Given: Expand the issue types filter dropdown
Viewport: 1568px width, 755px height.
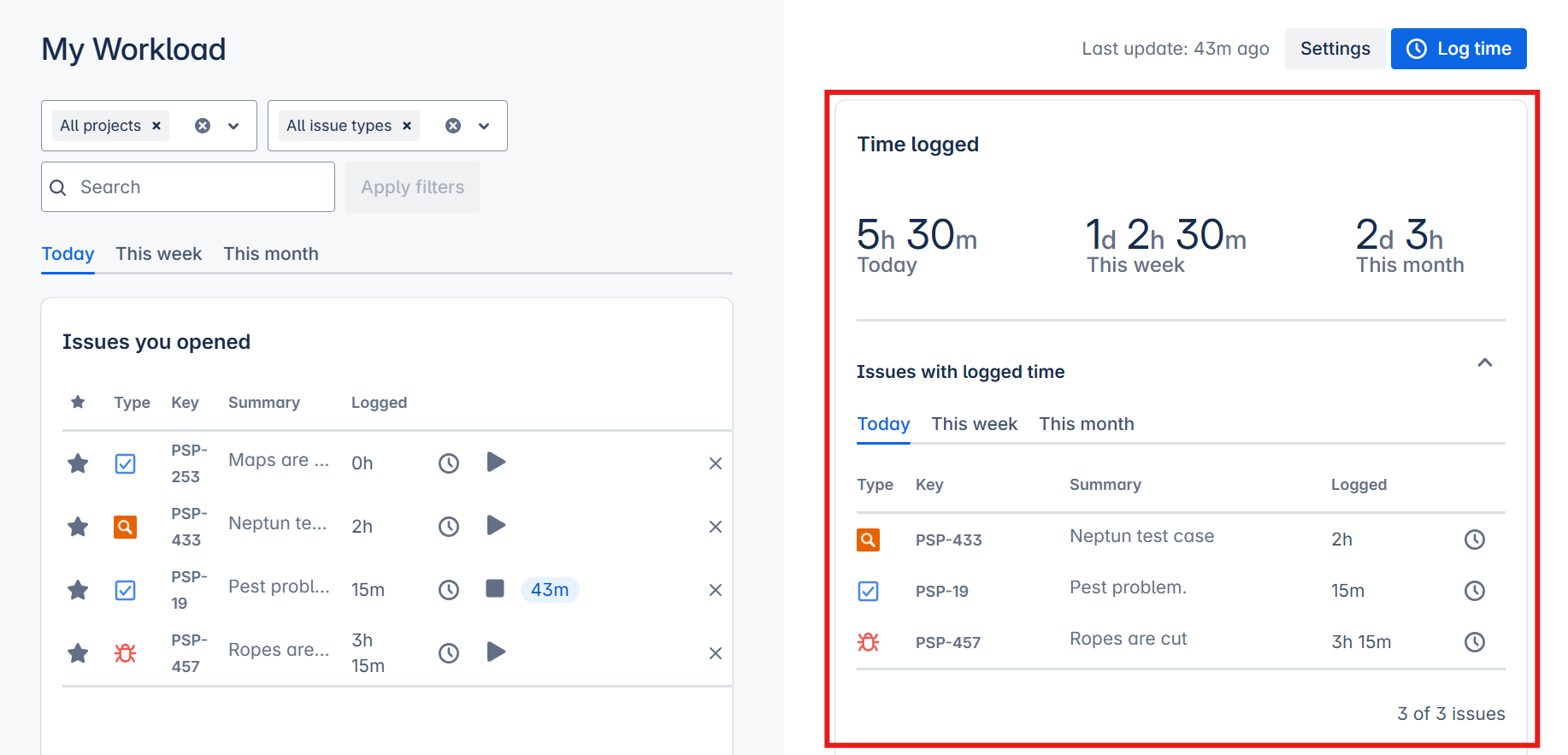Looking at the screenshot, I should coord(484,126).
